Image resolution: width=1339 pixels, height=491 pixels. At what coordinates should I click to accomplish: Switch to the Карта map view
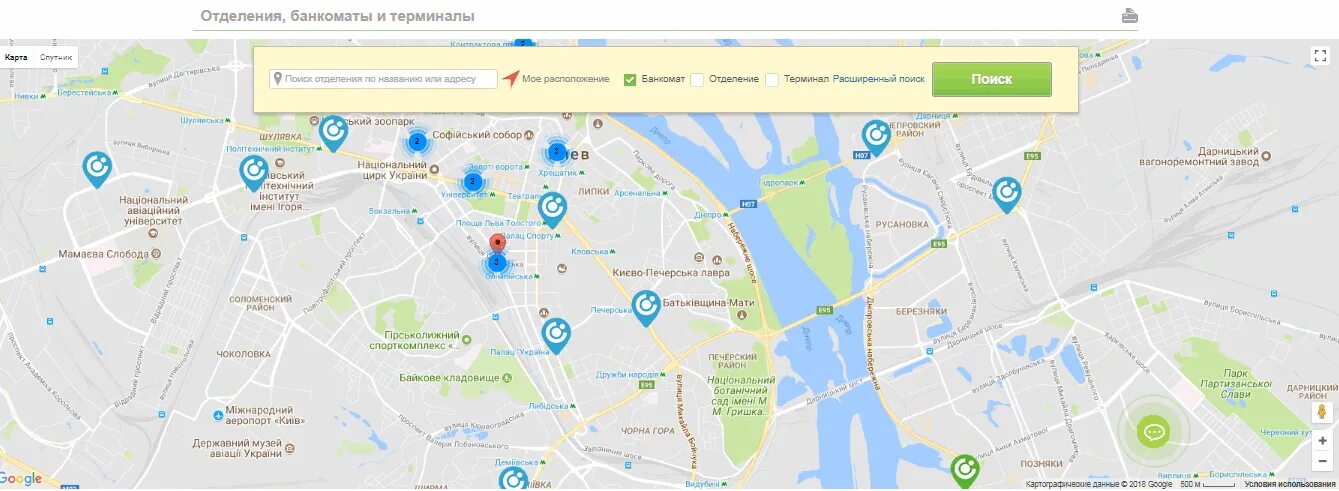(17, 57)
